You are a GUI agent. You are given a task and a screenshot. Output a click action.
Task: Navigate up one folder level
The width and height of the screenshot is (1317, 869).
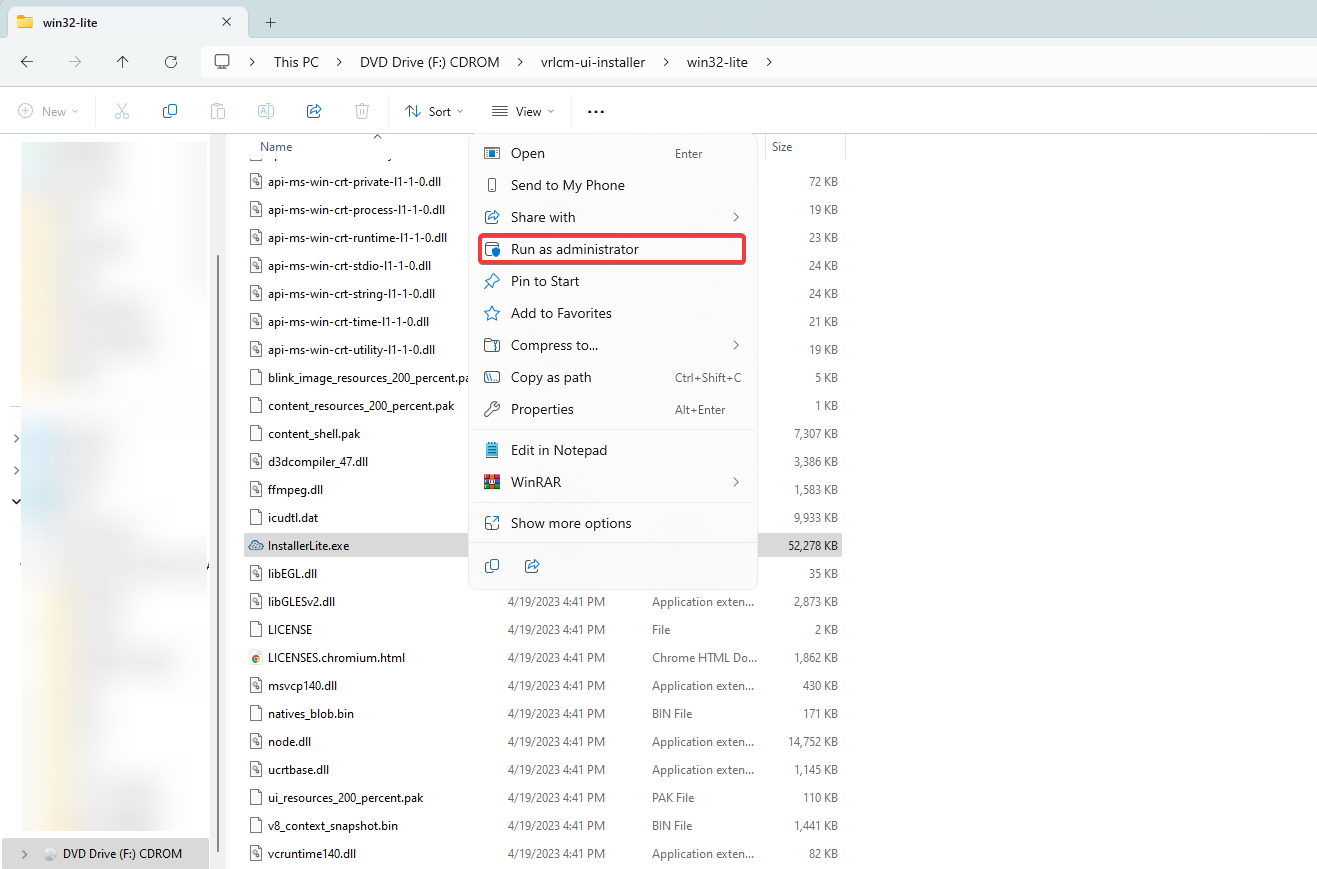point(122,62)
